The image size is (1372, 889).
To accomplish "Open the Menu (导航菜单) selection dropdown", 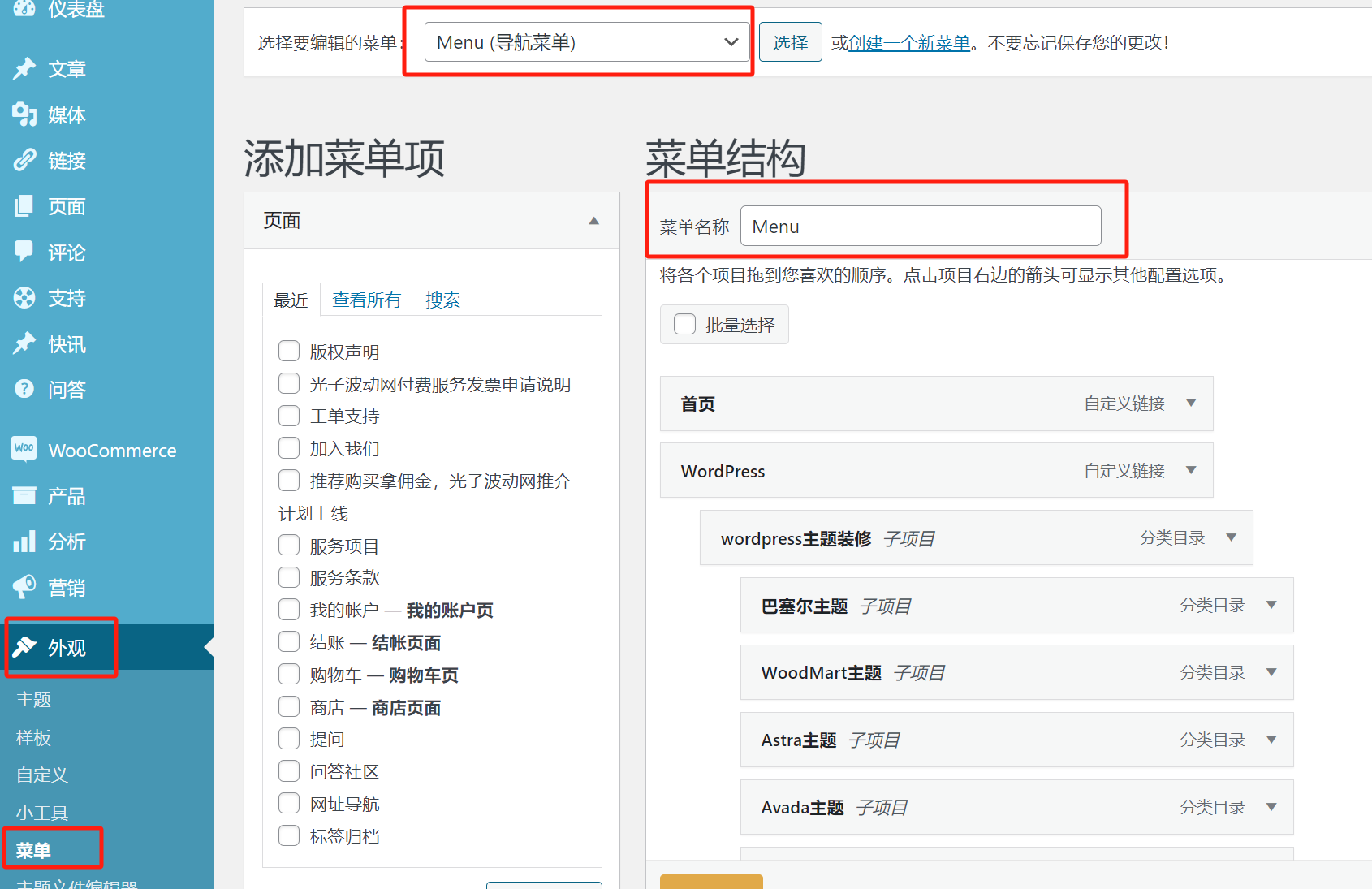I will 586,41.
